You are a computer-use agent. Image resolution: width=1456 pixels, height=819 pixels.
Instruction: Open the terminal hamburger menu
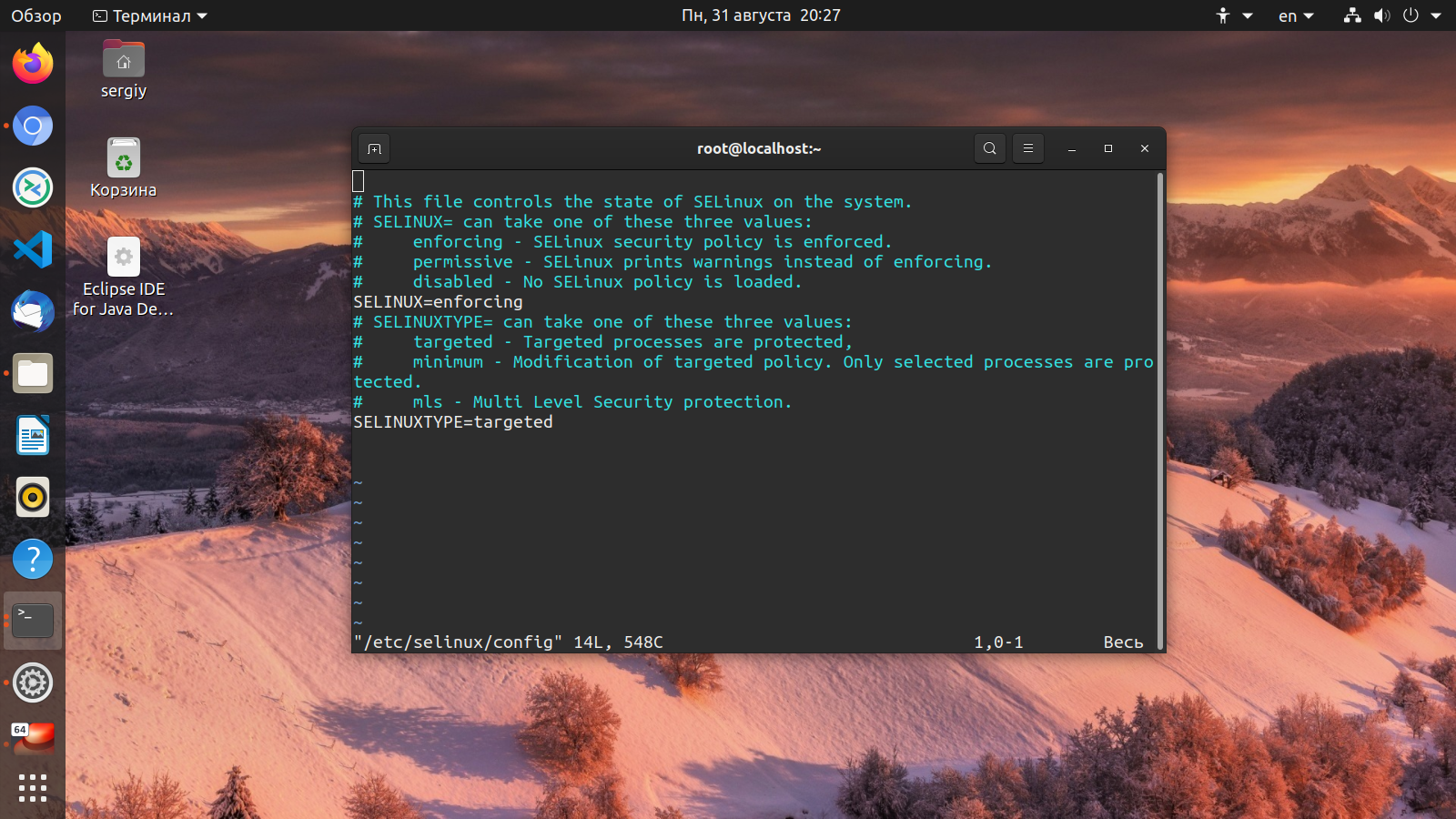(1027, 148)
